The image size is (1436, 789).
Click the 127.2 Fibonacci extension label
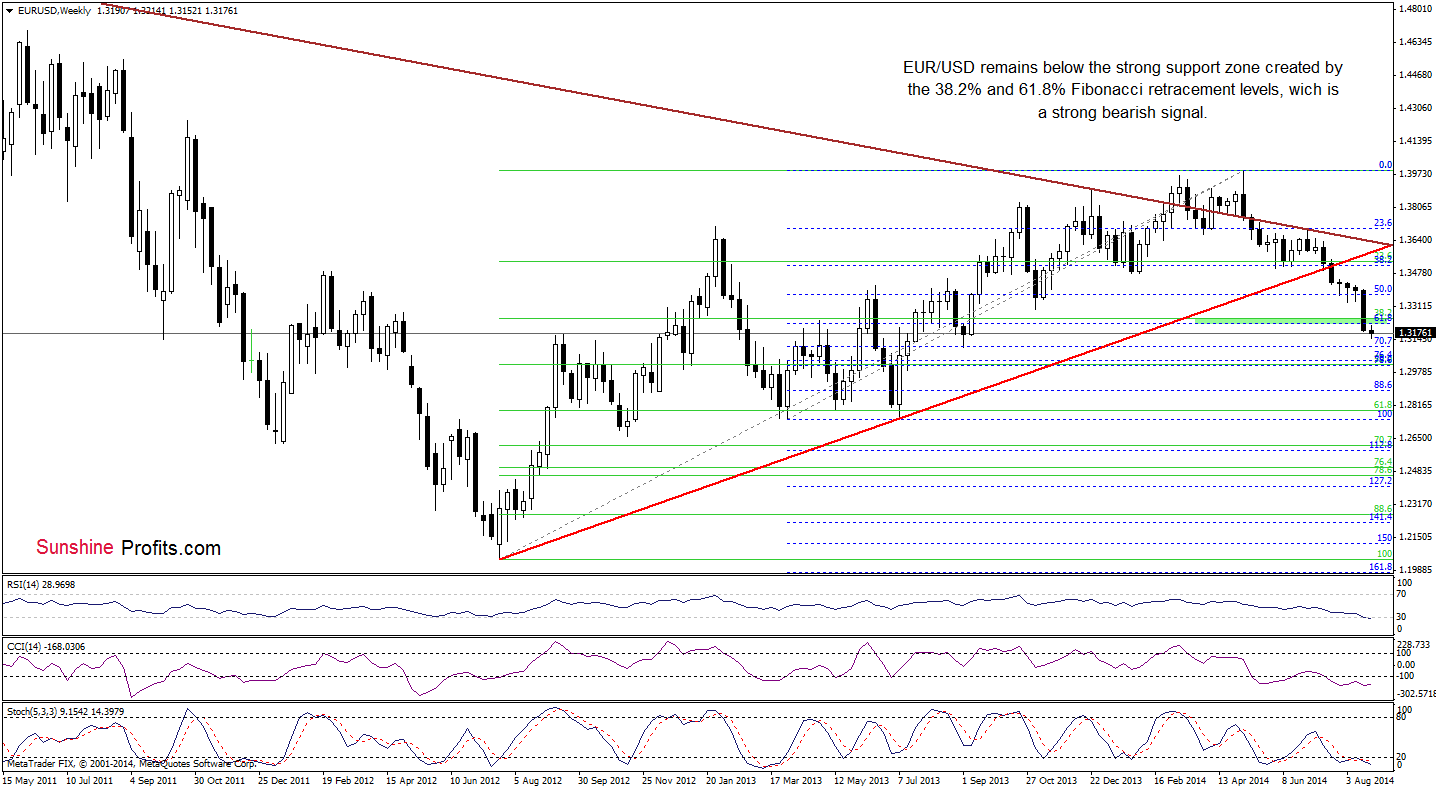coord(1381,481)
